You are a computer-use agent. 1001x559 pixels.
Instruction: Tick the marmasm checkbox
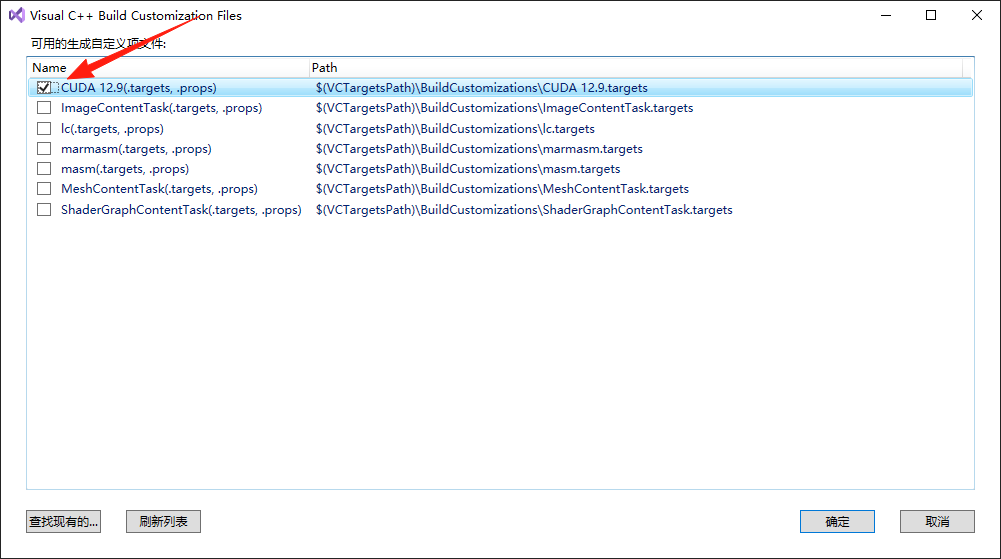44,149
